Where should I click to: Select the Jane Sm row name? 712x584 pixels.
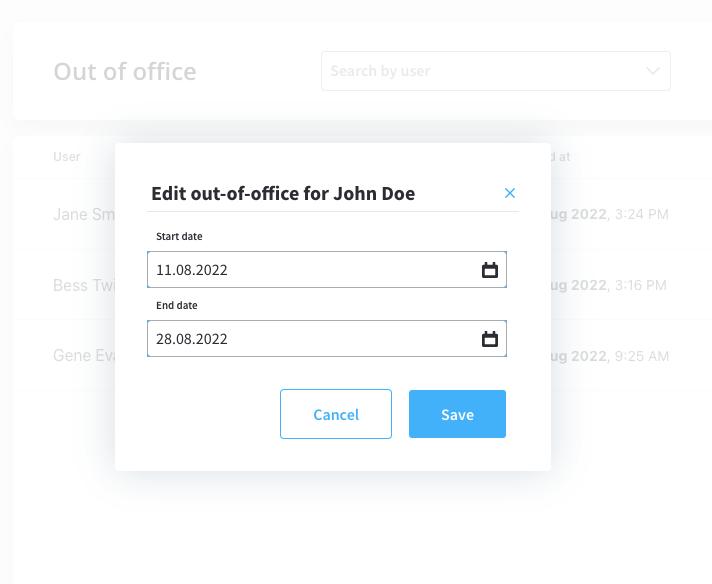[84, 214]
